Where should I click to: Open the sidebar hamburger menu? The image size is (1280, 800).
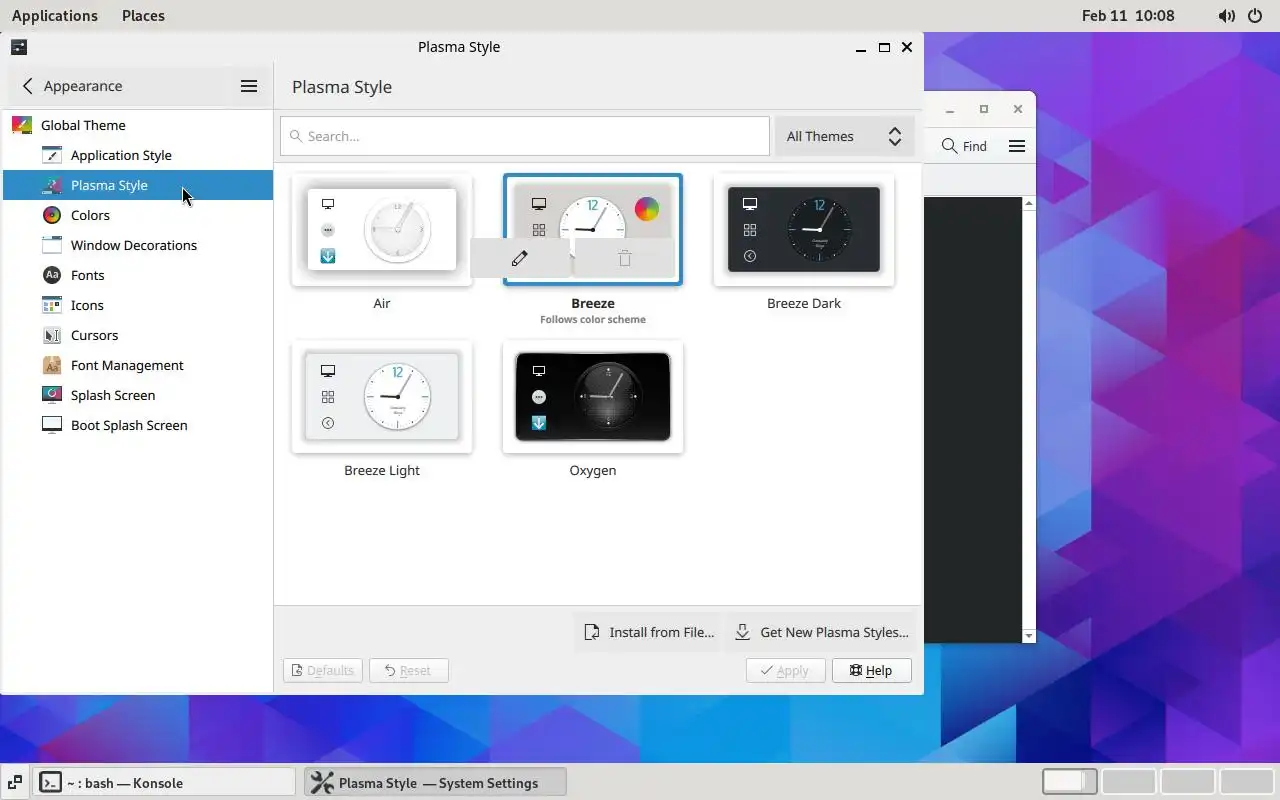[249, 86]
